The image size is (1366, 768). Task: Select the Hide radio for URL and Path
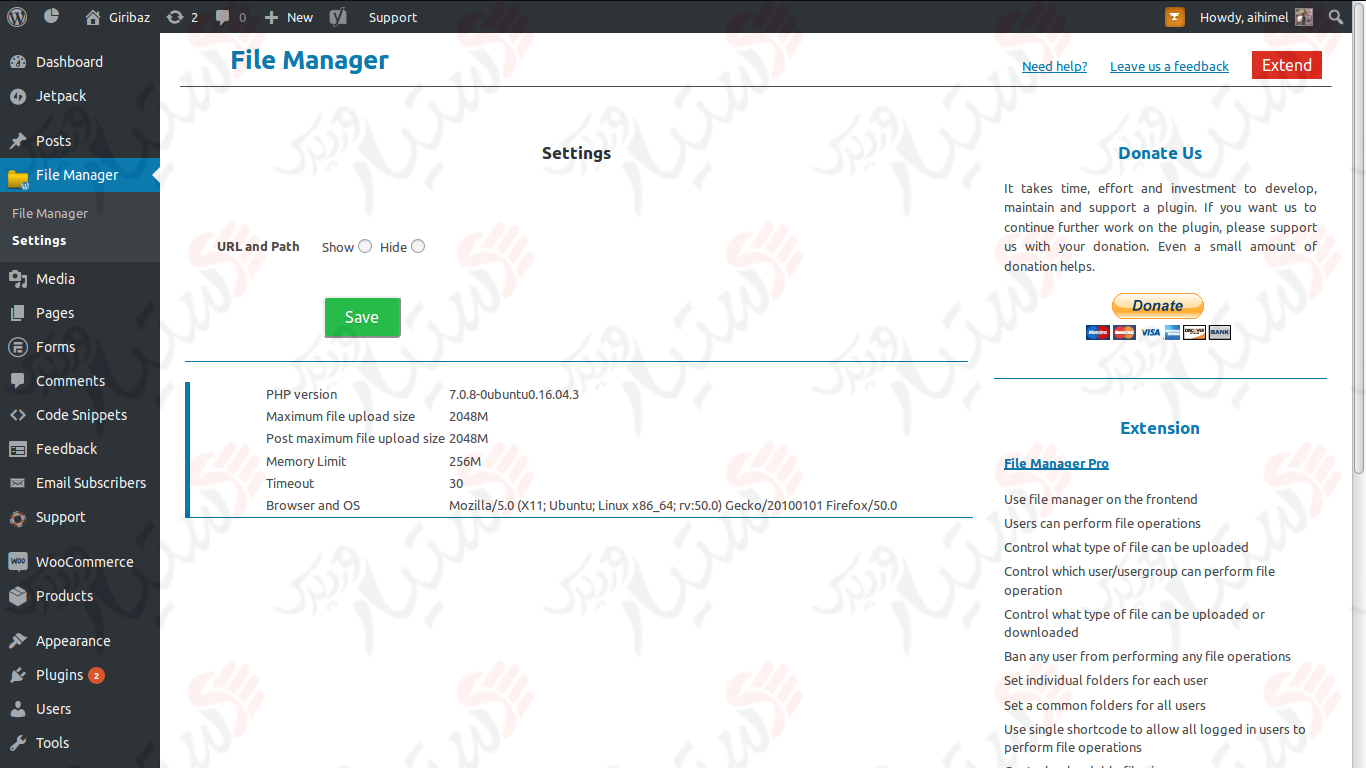click(x=417, y=245)
